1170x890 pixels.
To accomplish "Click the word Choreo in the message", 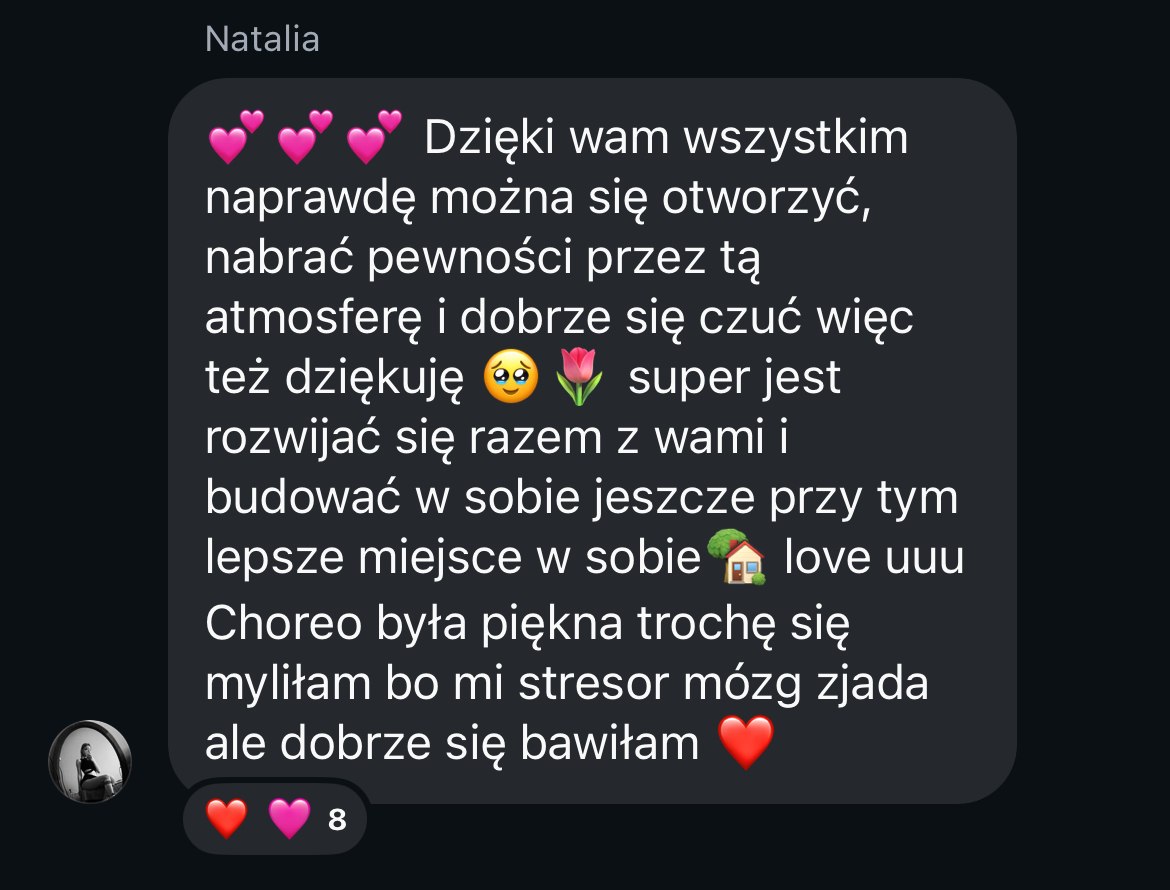I will click(284, 624).
